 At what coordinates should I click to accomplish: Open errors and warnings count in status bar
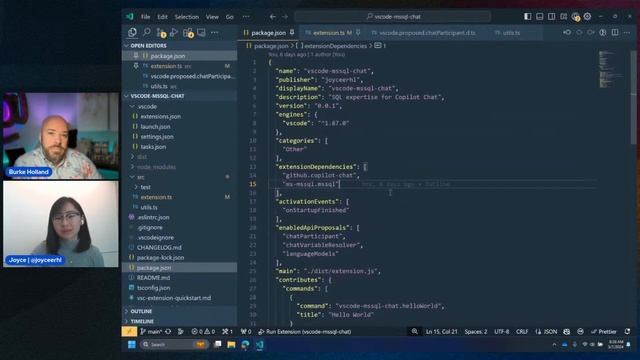[203, 331]
